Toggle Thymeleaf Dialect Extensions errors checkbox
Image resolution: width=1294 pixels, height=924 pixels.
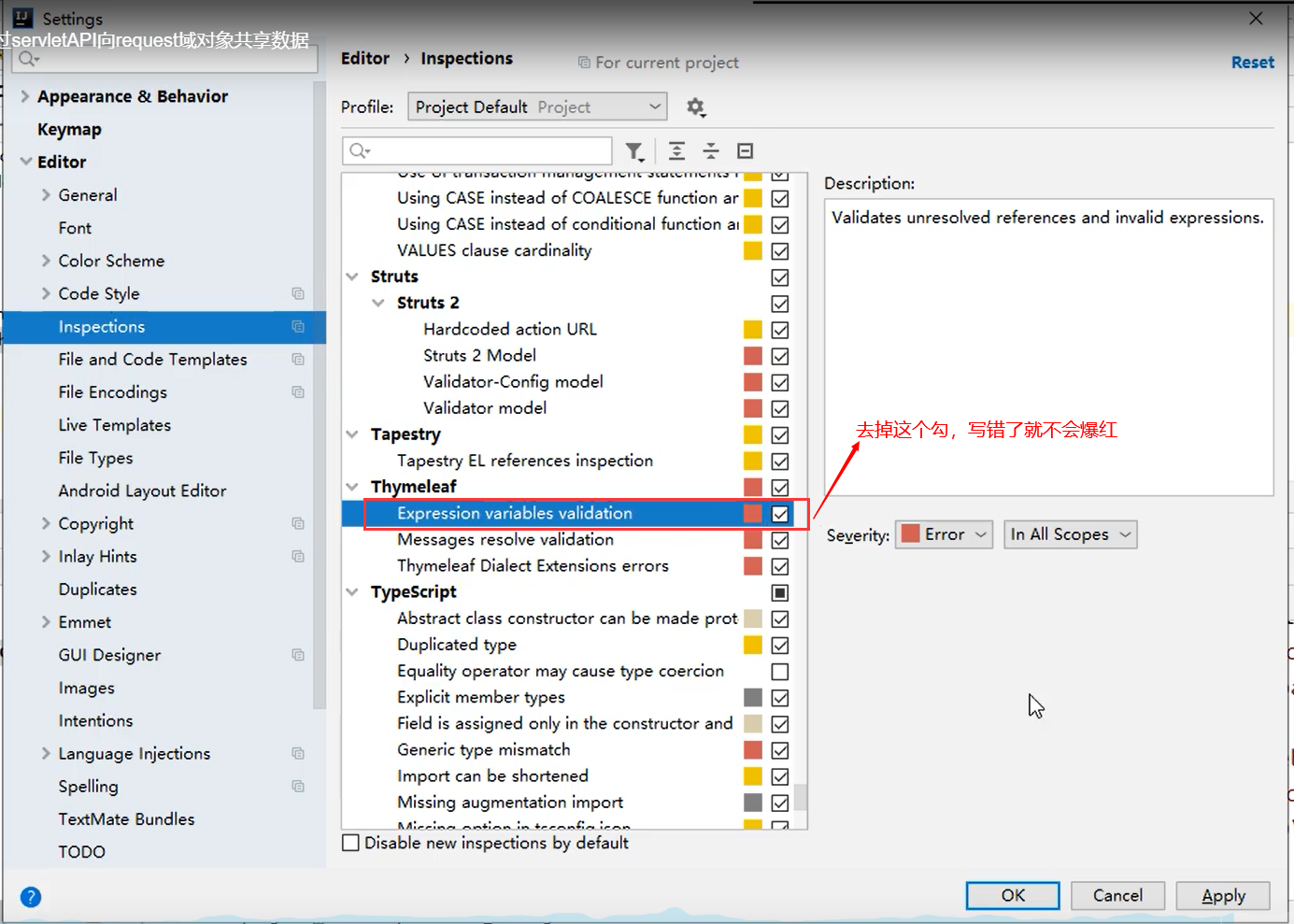click(x=780, y=566)
